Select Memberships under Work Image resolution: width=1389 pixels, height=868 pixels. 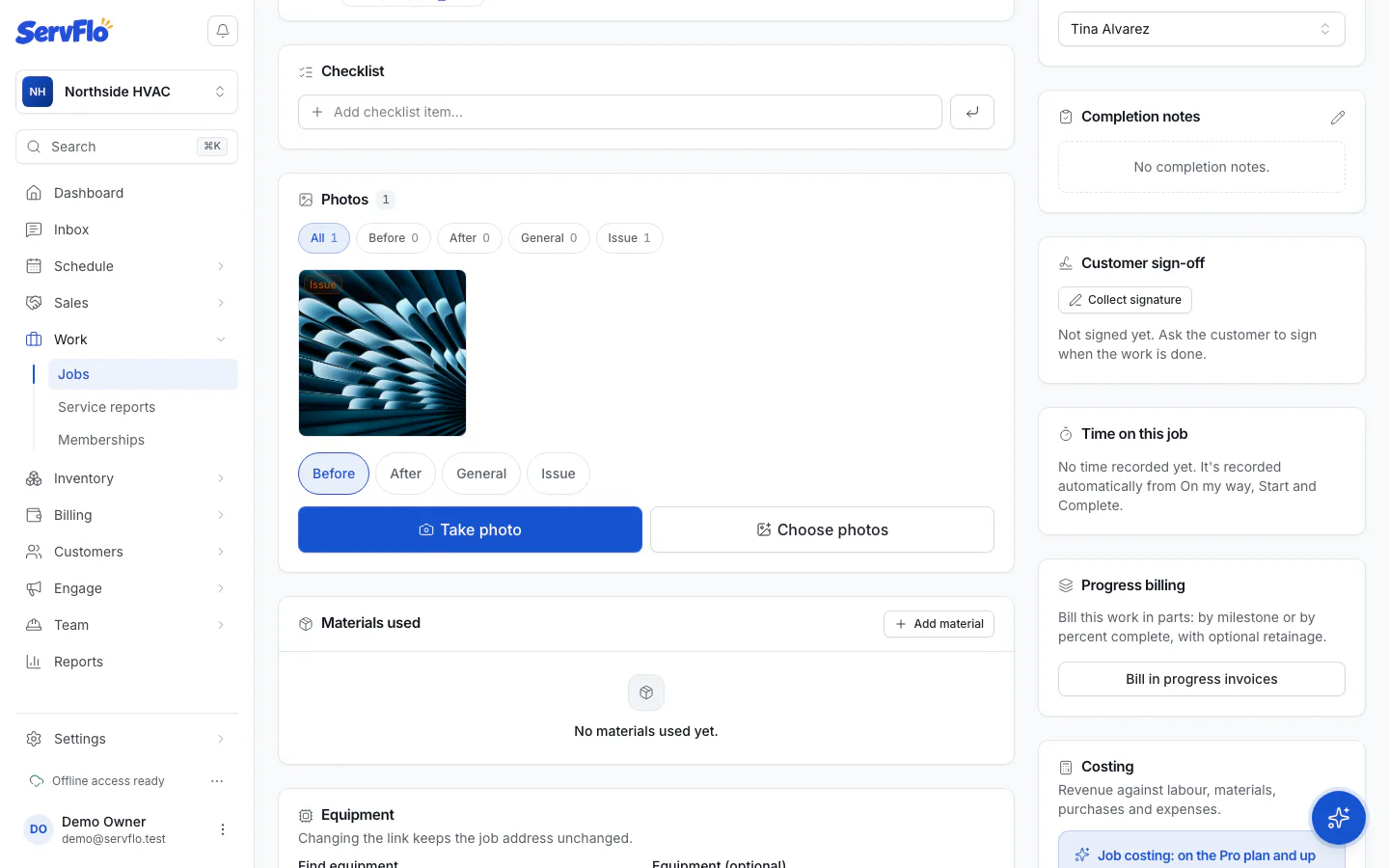coord(143,440)
